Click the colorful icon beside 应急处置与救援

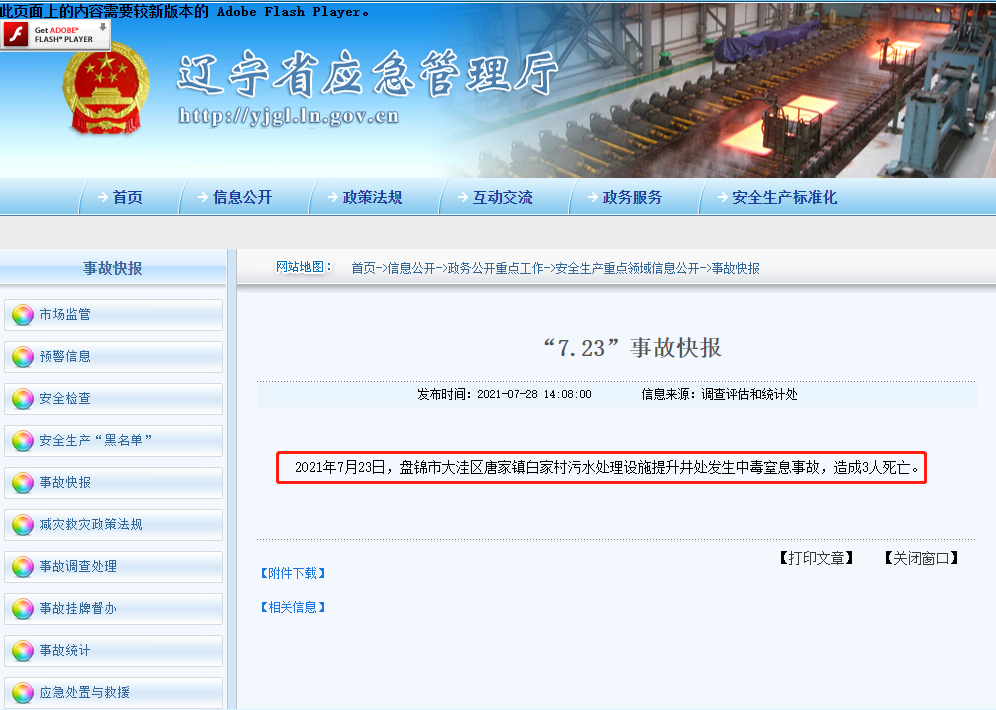coord(22,693)
